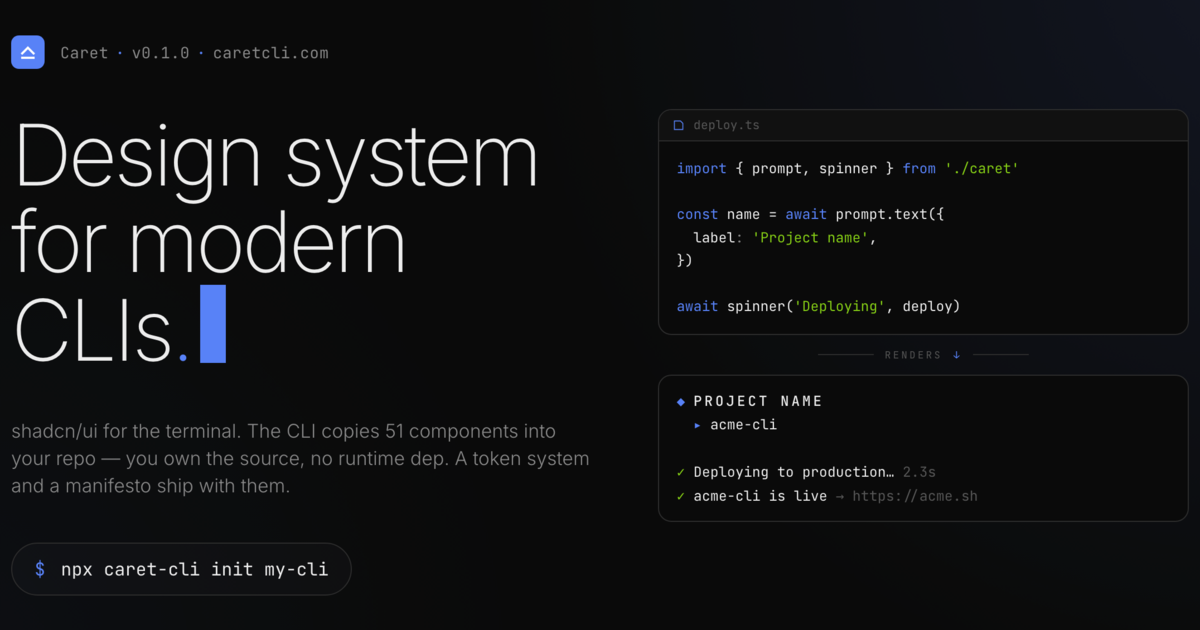
Task: Click the blue blinking cursor block after CLIs
Action: 213,324
